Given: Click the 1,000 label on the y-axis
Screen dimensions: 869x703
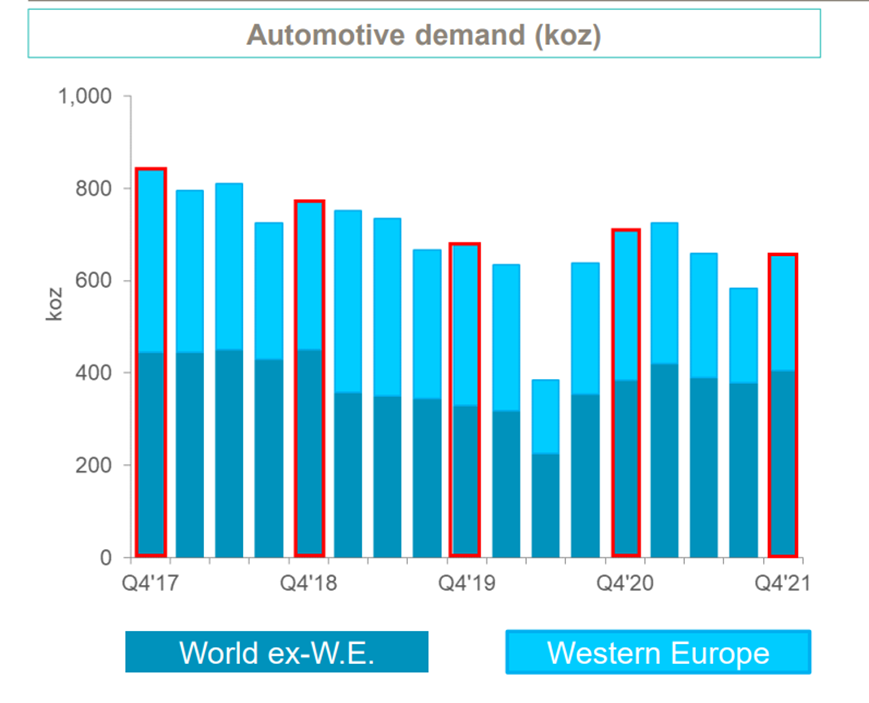Looking at the screenshot, I should point(86,97).
